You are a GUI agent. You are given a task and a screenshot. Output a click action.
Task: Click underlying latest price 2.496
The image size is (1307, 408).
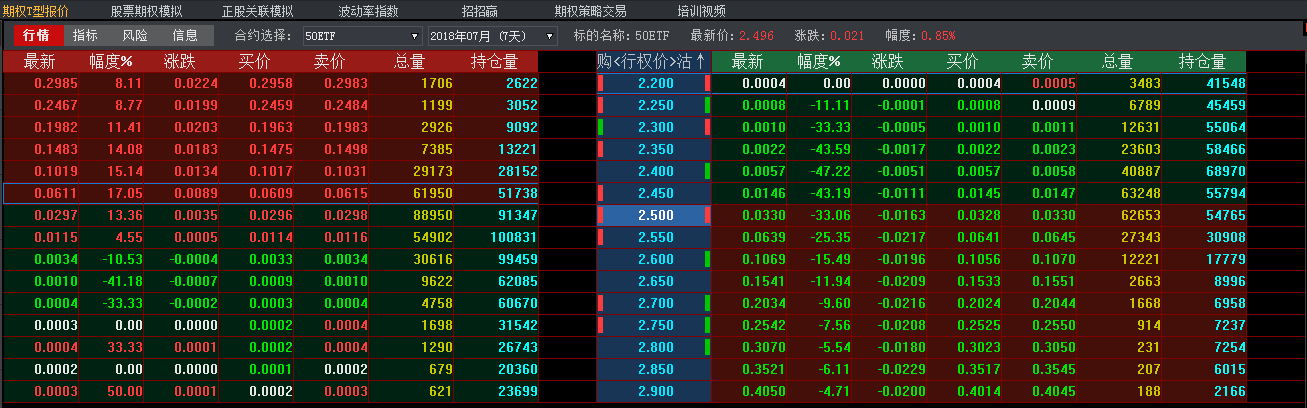[756, 35]
